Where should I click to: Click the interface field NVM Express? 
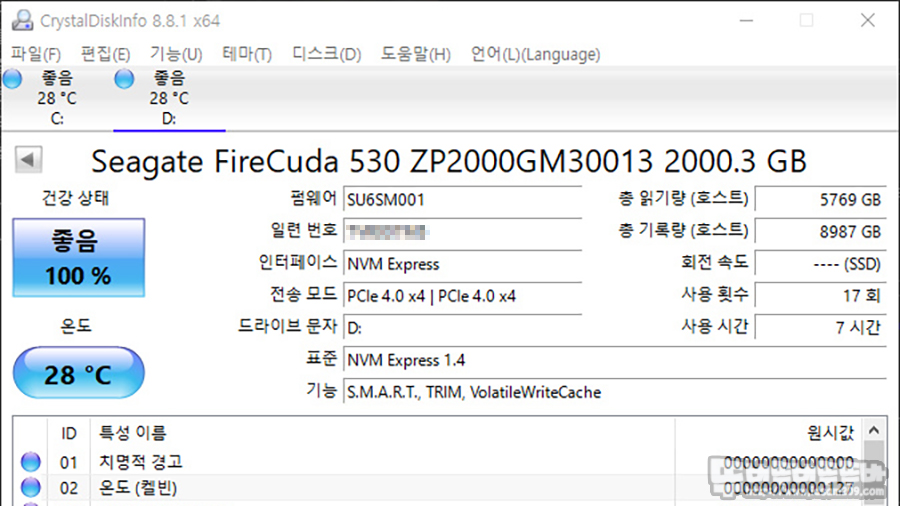(x=463, y=264)
